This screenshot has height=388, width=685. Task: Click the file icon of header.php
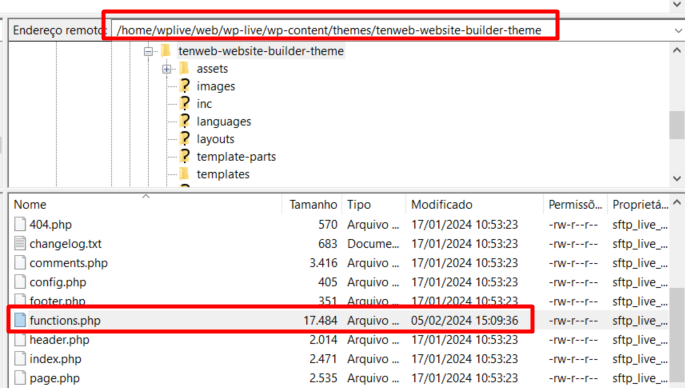20,340
